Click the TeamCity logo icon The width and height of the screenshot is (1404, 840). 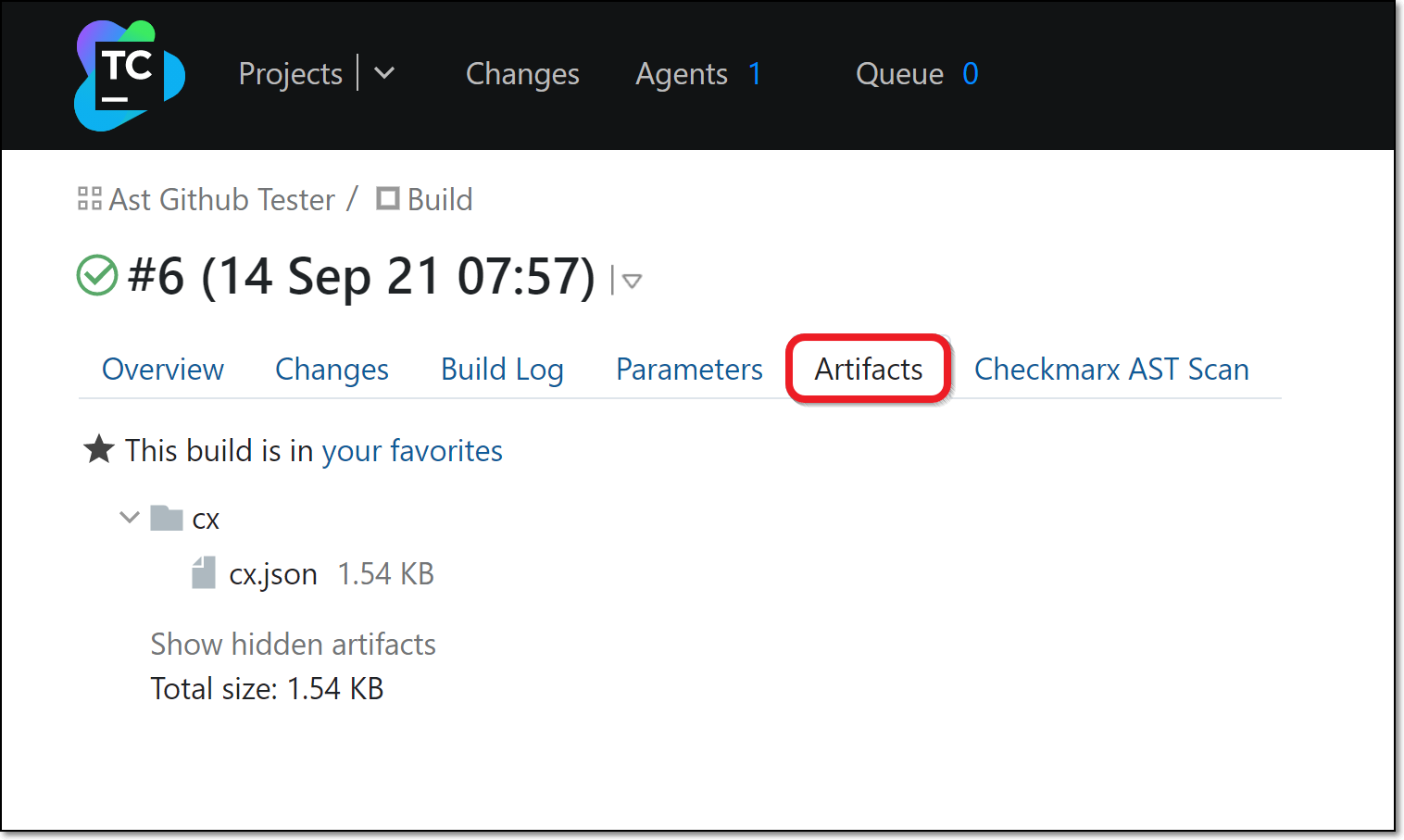click(x=130, y=75)
